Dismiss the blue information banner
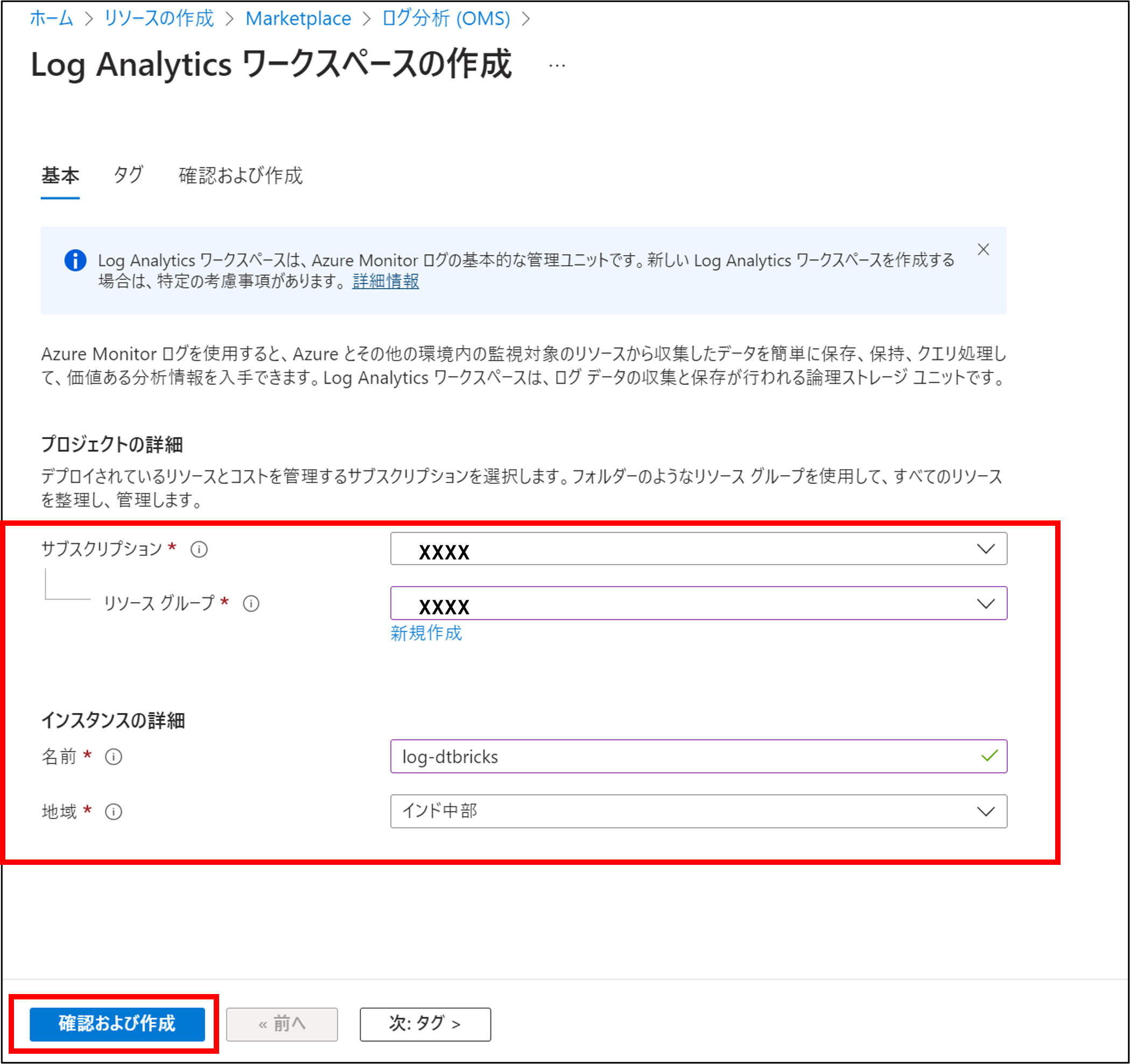1130x1064 pixels. [984, 250]
